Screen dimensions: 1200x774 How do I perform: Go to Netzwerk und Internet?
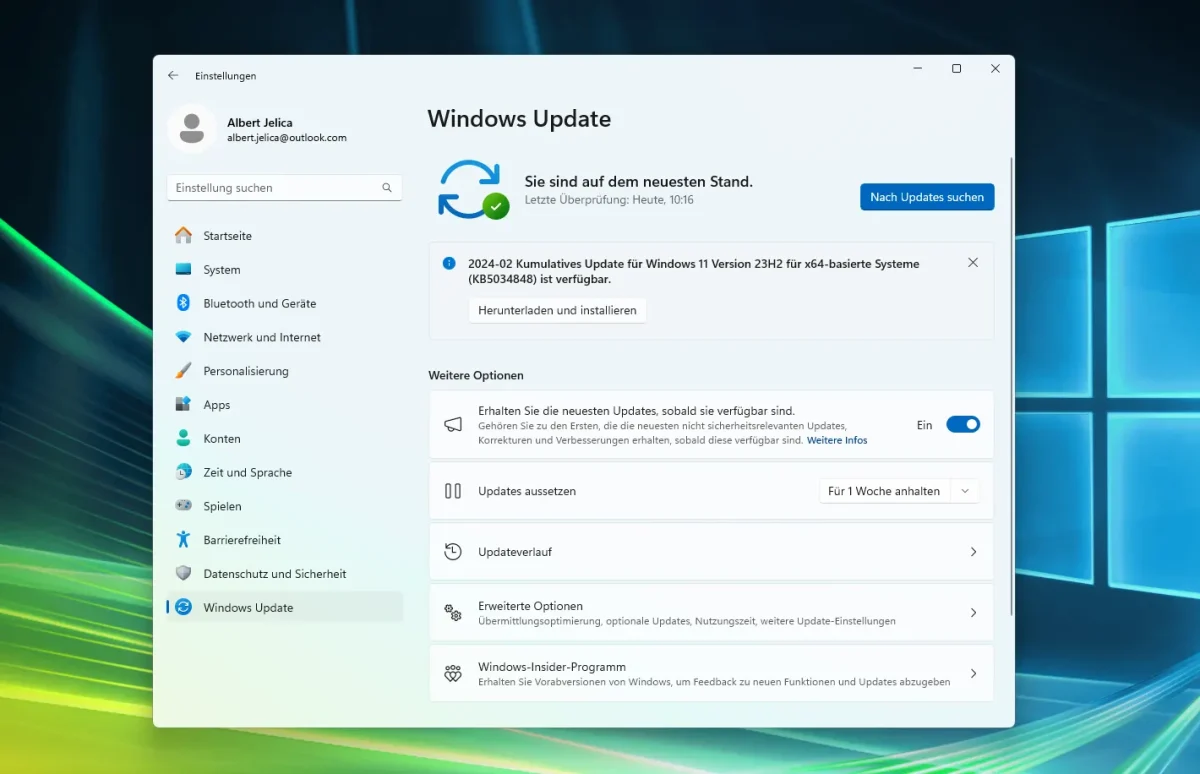click(284, 337)
